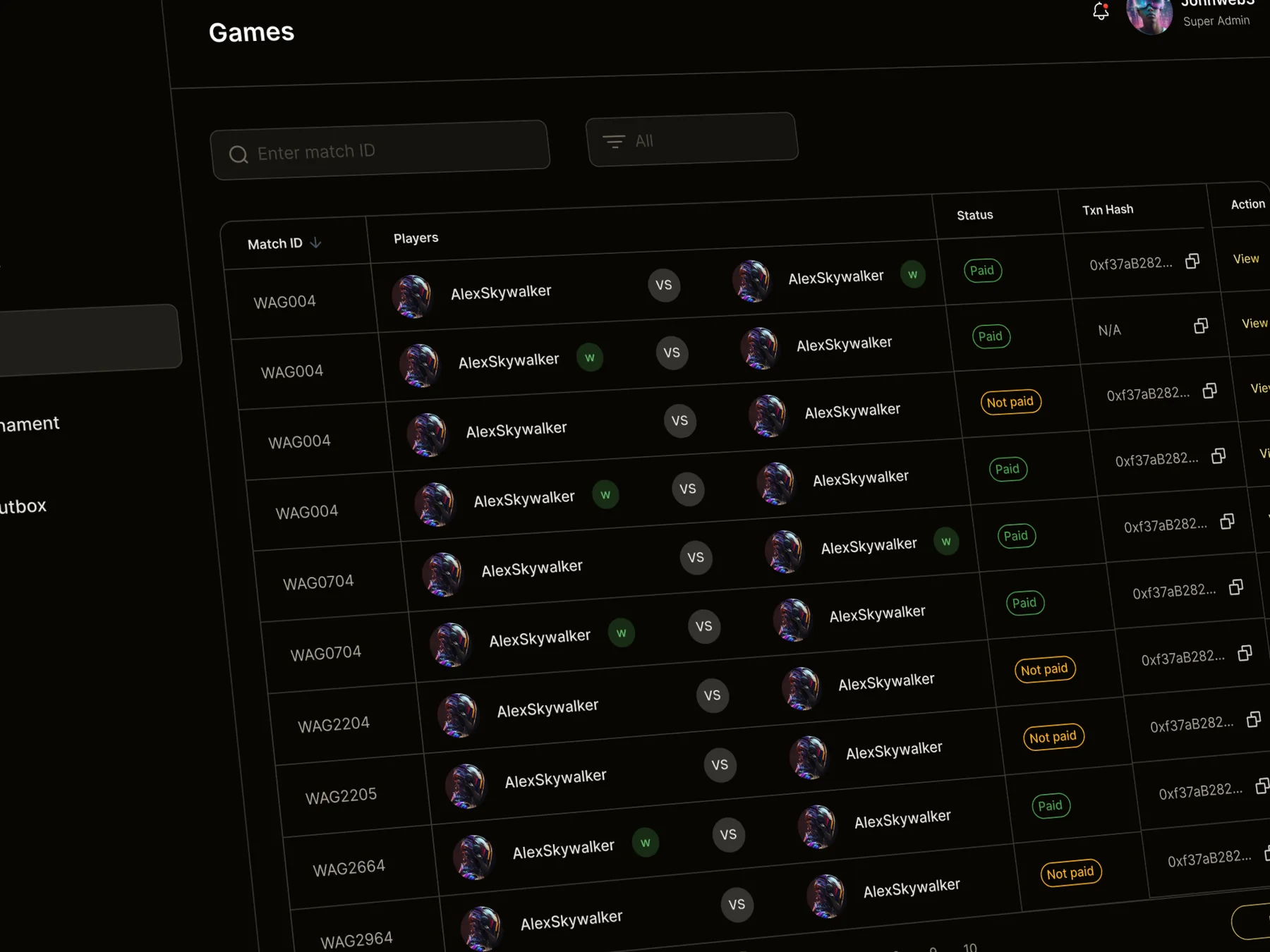Click the Games page heading
Screen dimensions: 1270x952
[251, 32]
